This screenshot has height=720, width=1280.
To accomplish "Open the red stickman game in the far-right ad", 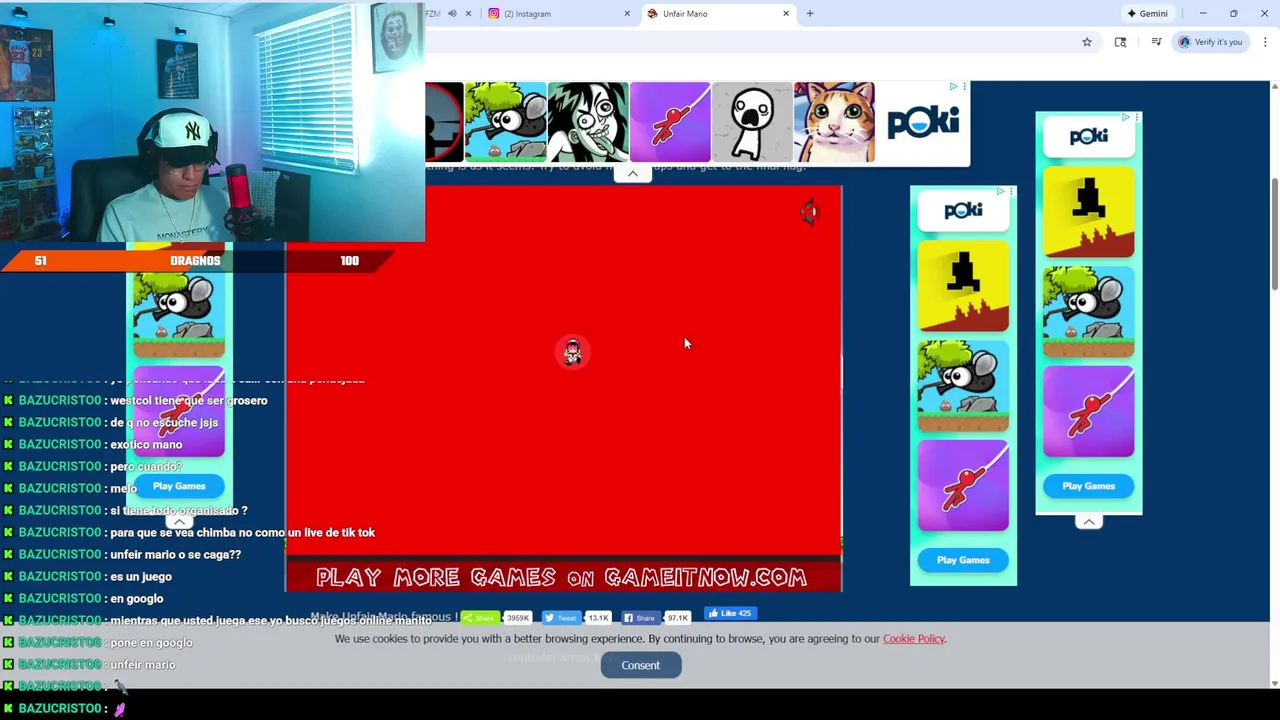I will (1089, 412).
